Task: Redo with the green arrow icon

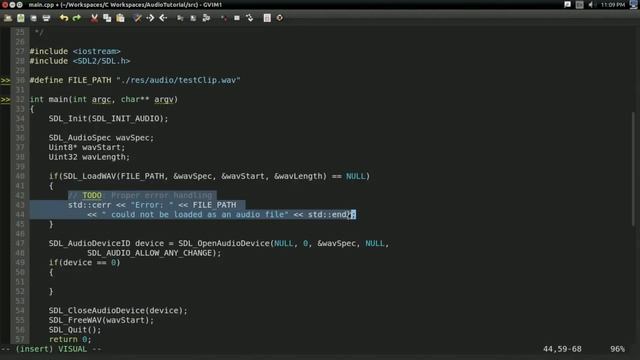Action: pos(77,18)
